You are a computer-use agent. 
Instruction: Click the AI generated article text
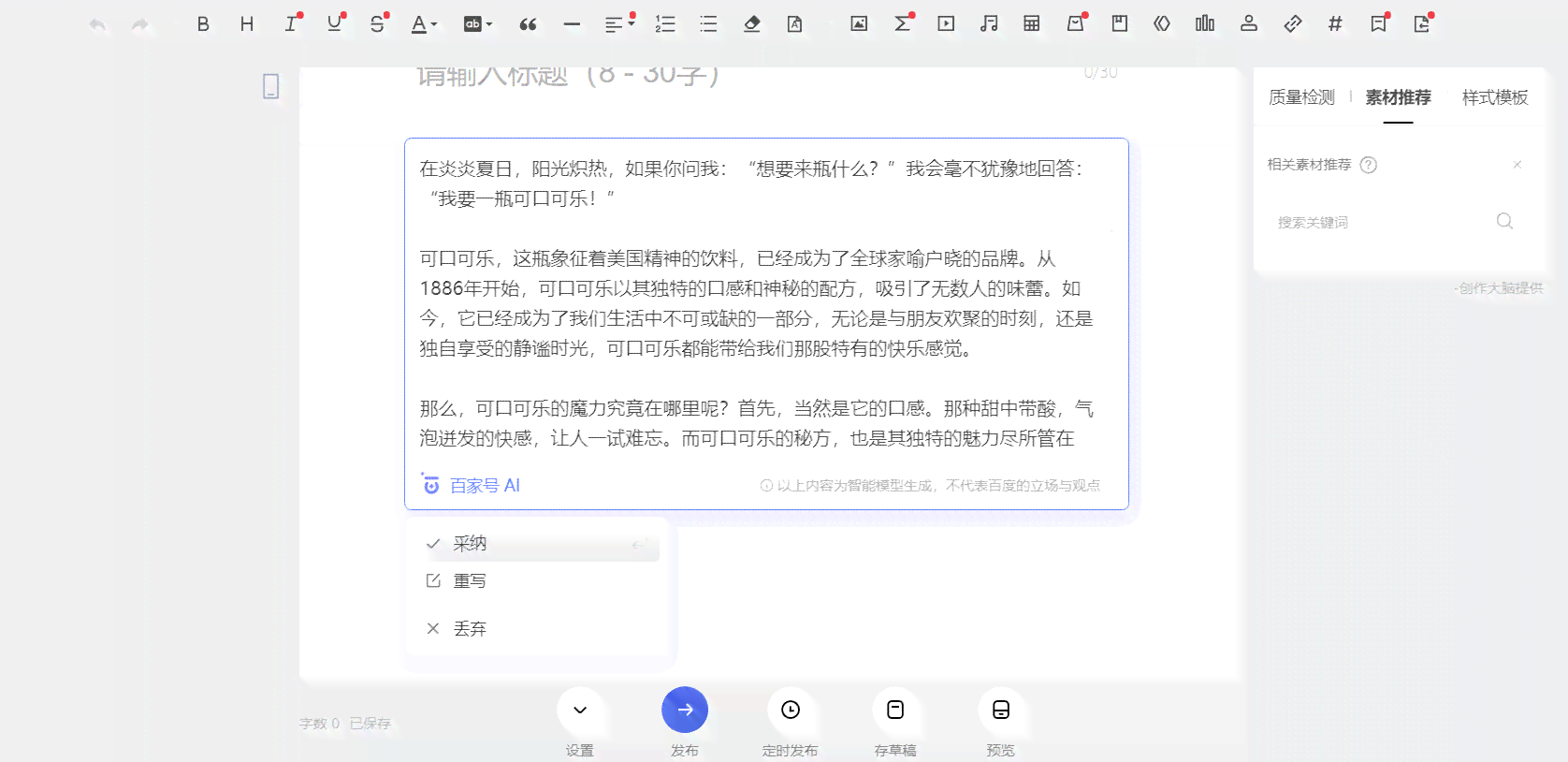pyautogui.click(x=758, y=303)
